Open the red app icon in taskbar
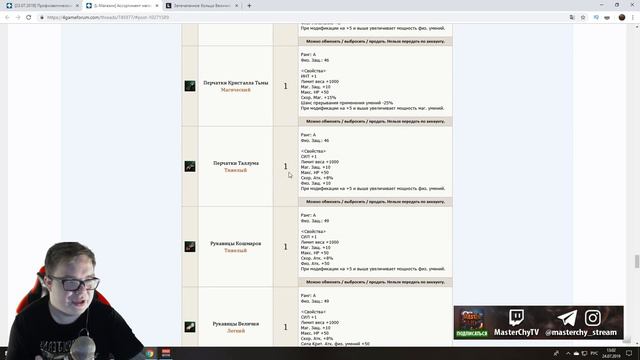Screen dimensions: 640x360 166,353
